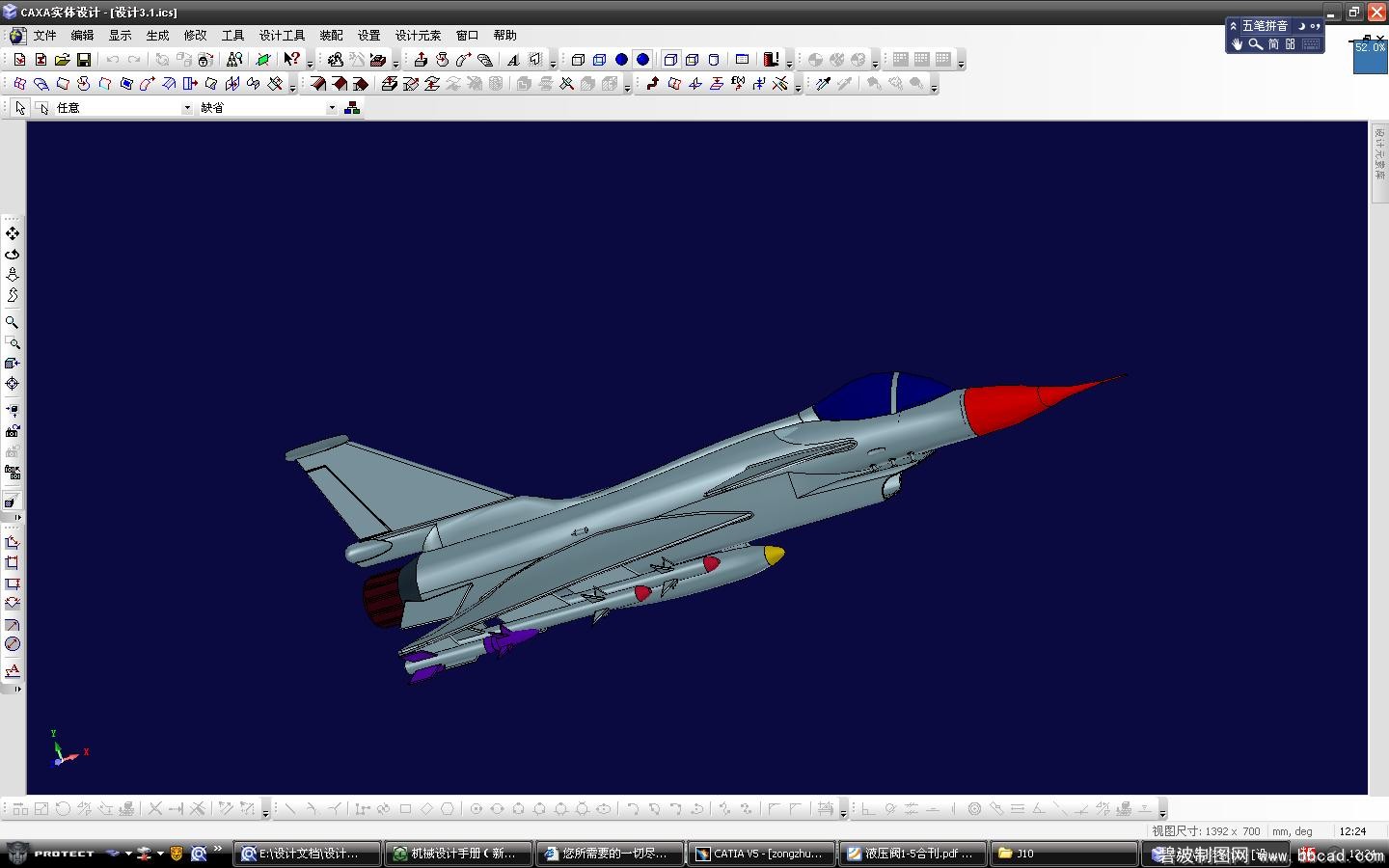Open the J10 folder taskbar button
The image size is (1389, 868).
[x=1065, y=854]
